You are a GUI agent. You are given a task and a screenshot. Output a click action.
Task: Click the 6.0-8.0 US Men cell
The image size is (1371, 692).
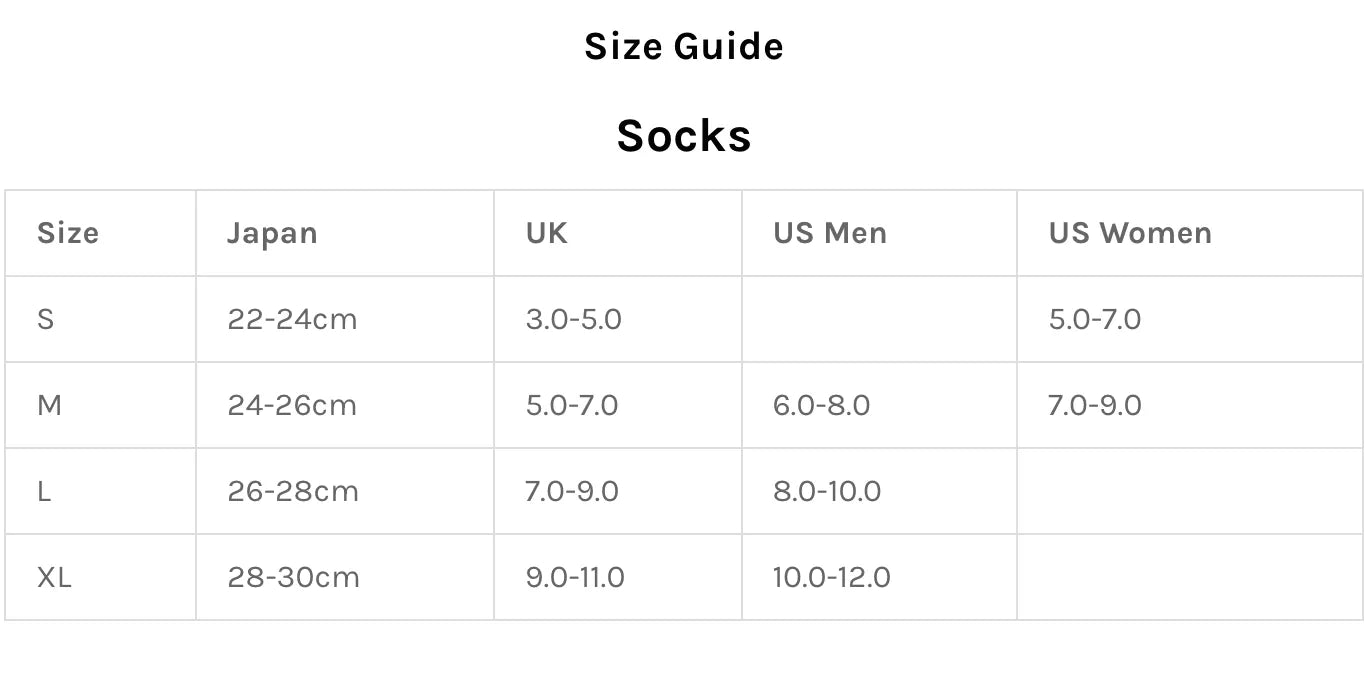pyautogui.click(x=822, y=405)
